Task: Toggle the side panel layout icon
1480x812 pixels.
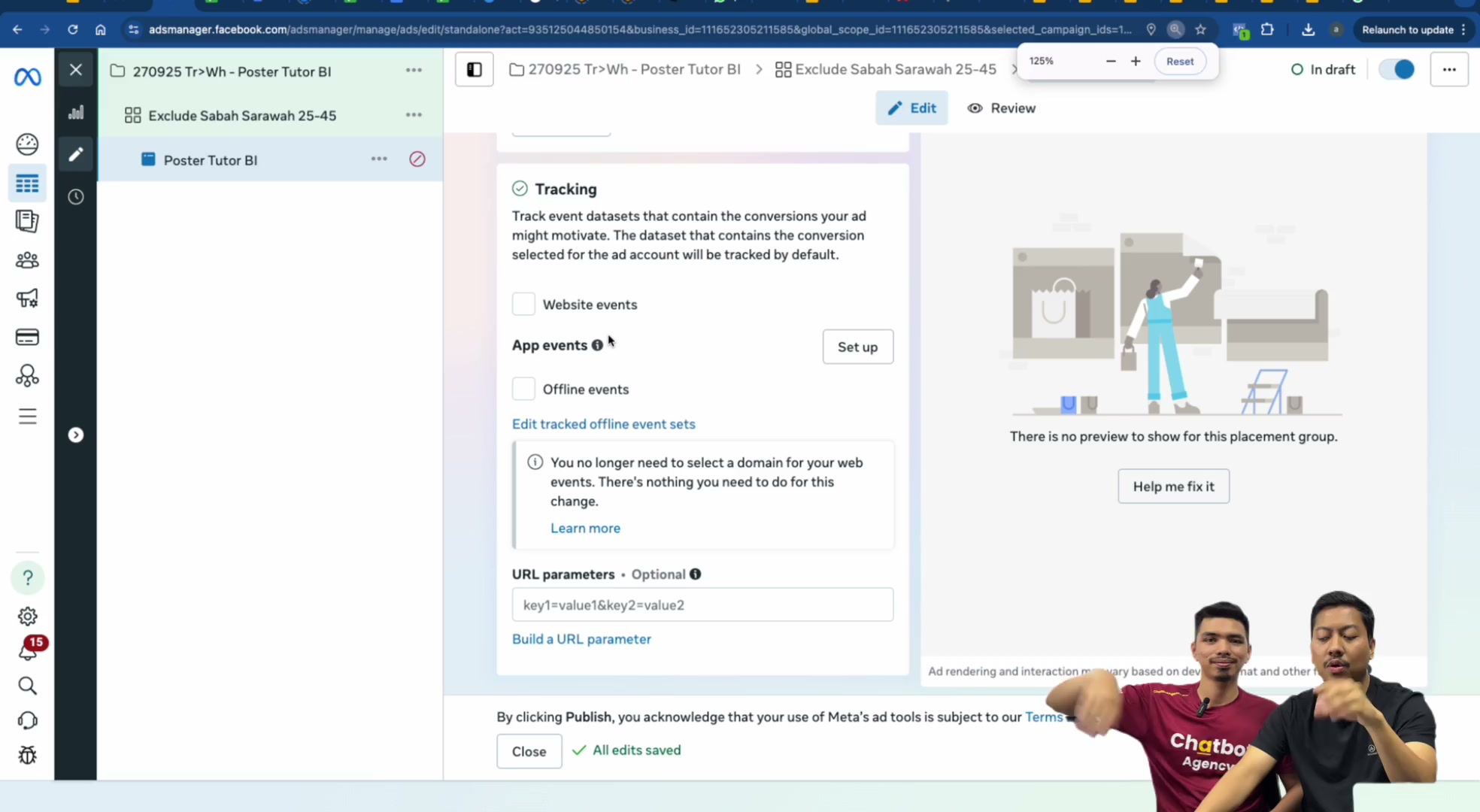Action: click(x=475, y=70)
